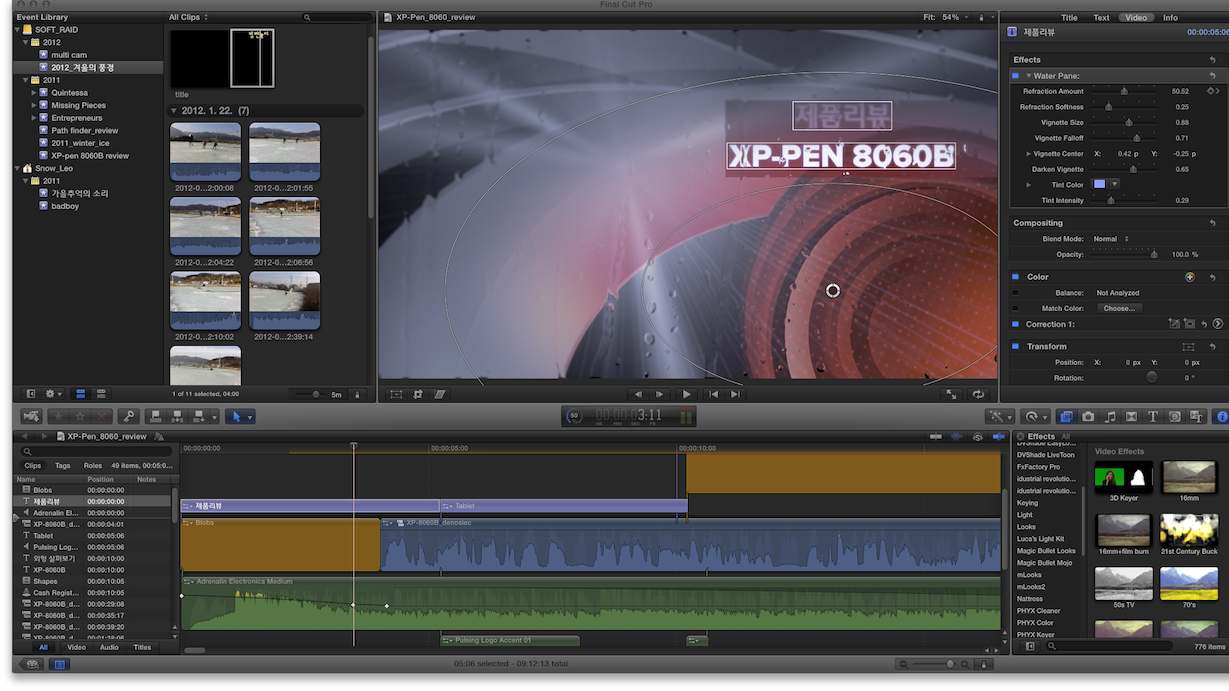Open the Retime menu icon

pyautogui.click(x=1036, y=416)
